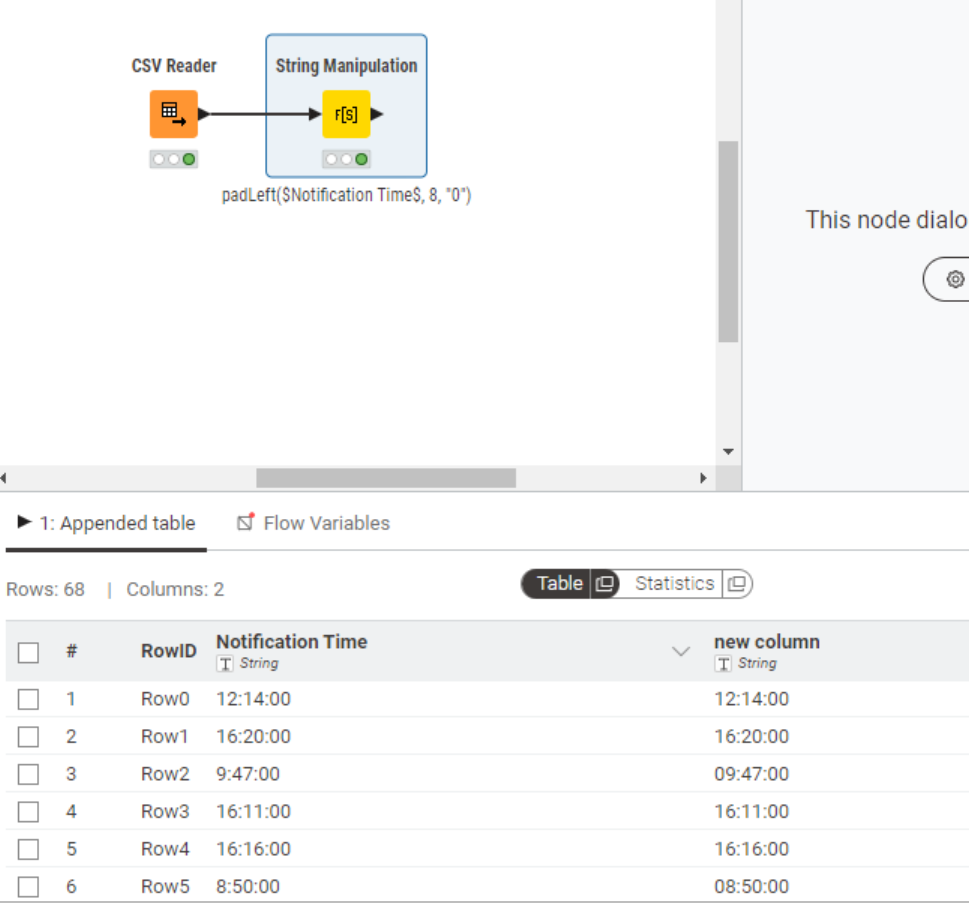969x903 pixels.
Task: Click the pop-out icon beside Table
Action: click(603, 584)
